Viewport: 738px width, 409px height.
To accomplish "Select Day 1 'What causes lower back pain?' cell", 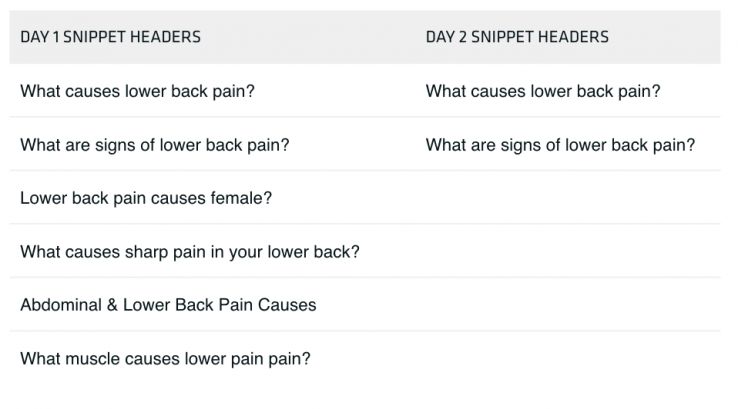I will 137,91.
